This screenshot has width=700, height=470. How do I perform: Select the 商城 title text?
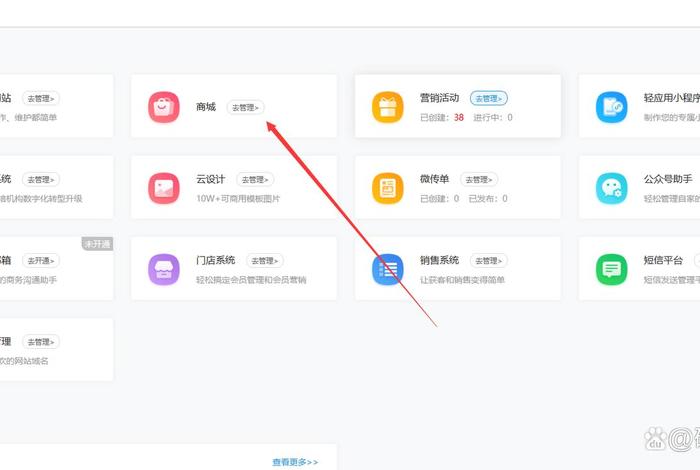[x=206, y=107]
